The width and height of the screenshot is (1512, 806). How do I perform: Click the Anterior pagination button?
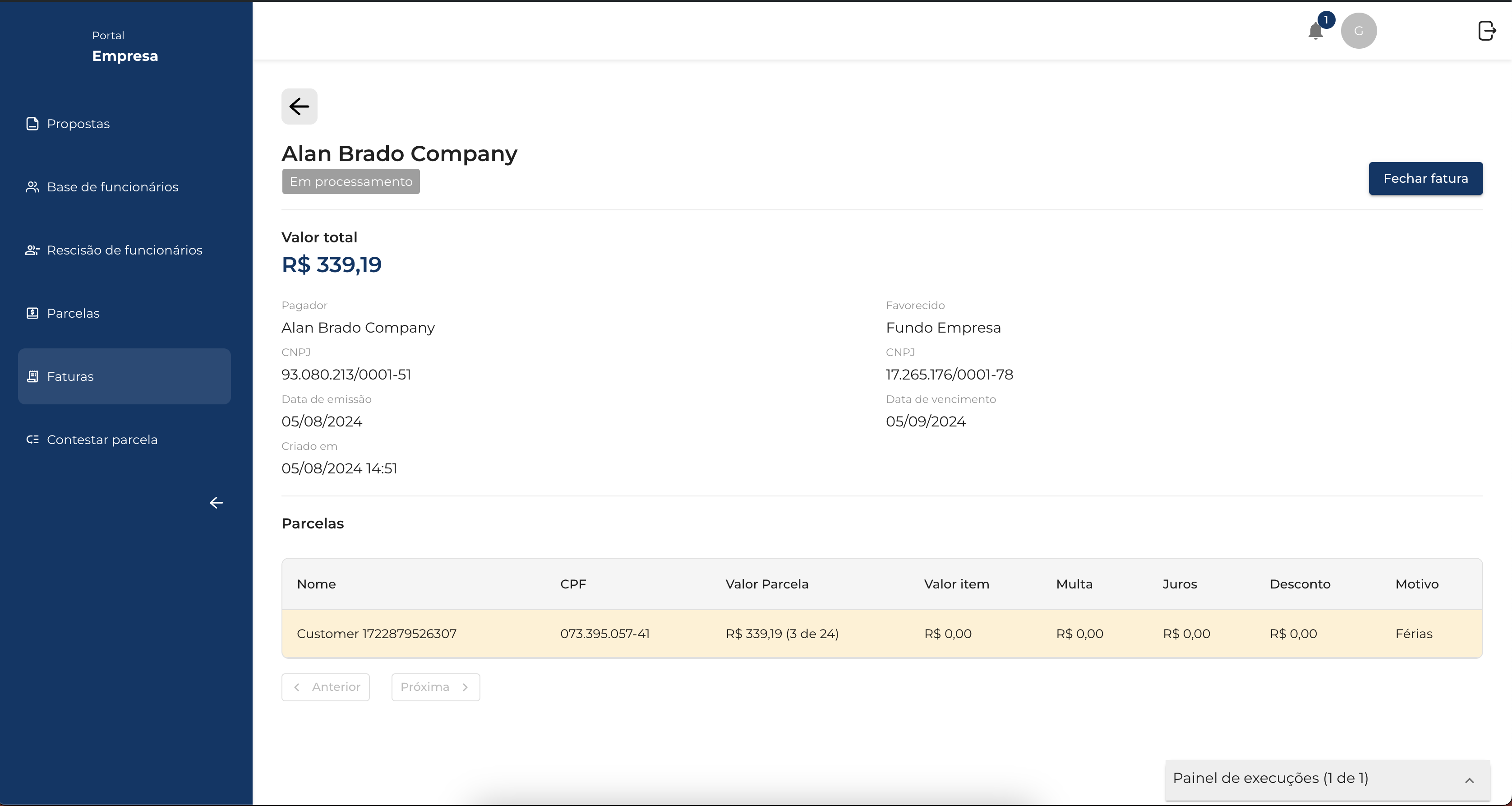[x=326, y=687]
